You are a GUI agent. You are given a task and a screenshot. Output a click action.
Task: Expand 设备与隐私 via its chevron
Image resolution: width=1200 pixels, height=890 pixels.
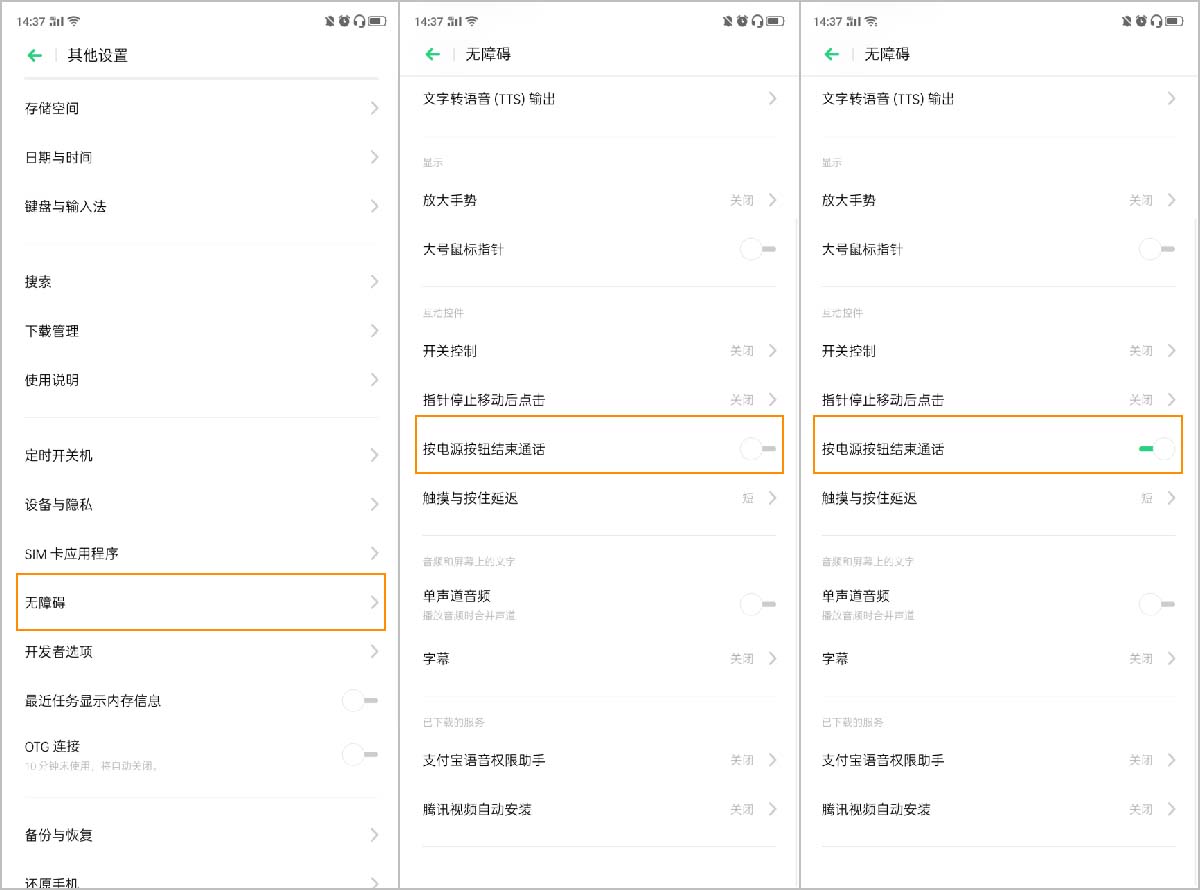pyautogui.click(x=374, y=504)
